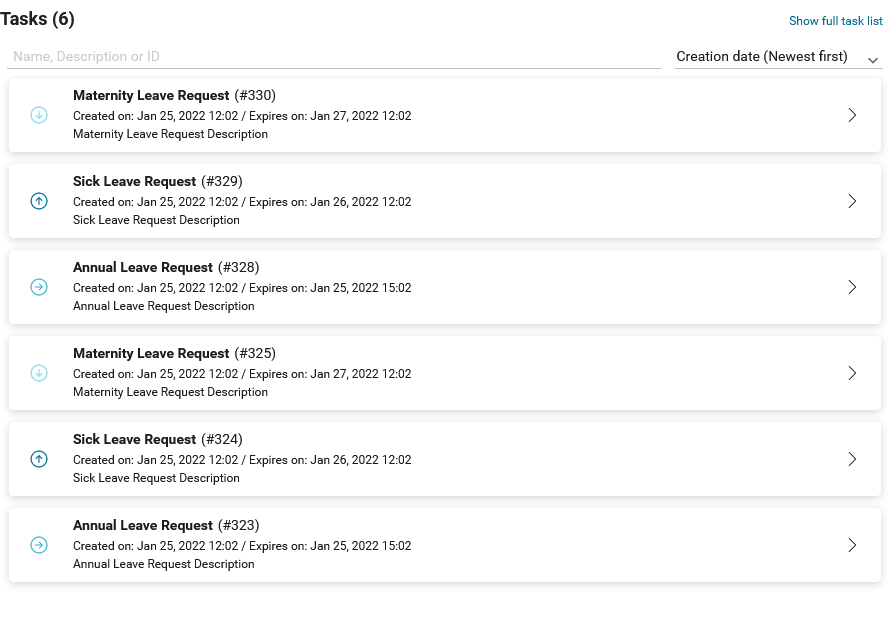Open the Creation date sort dropdown
Screen dimensions: 890x639
coord(778,57)
